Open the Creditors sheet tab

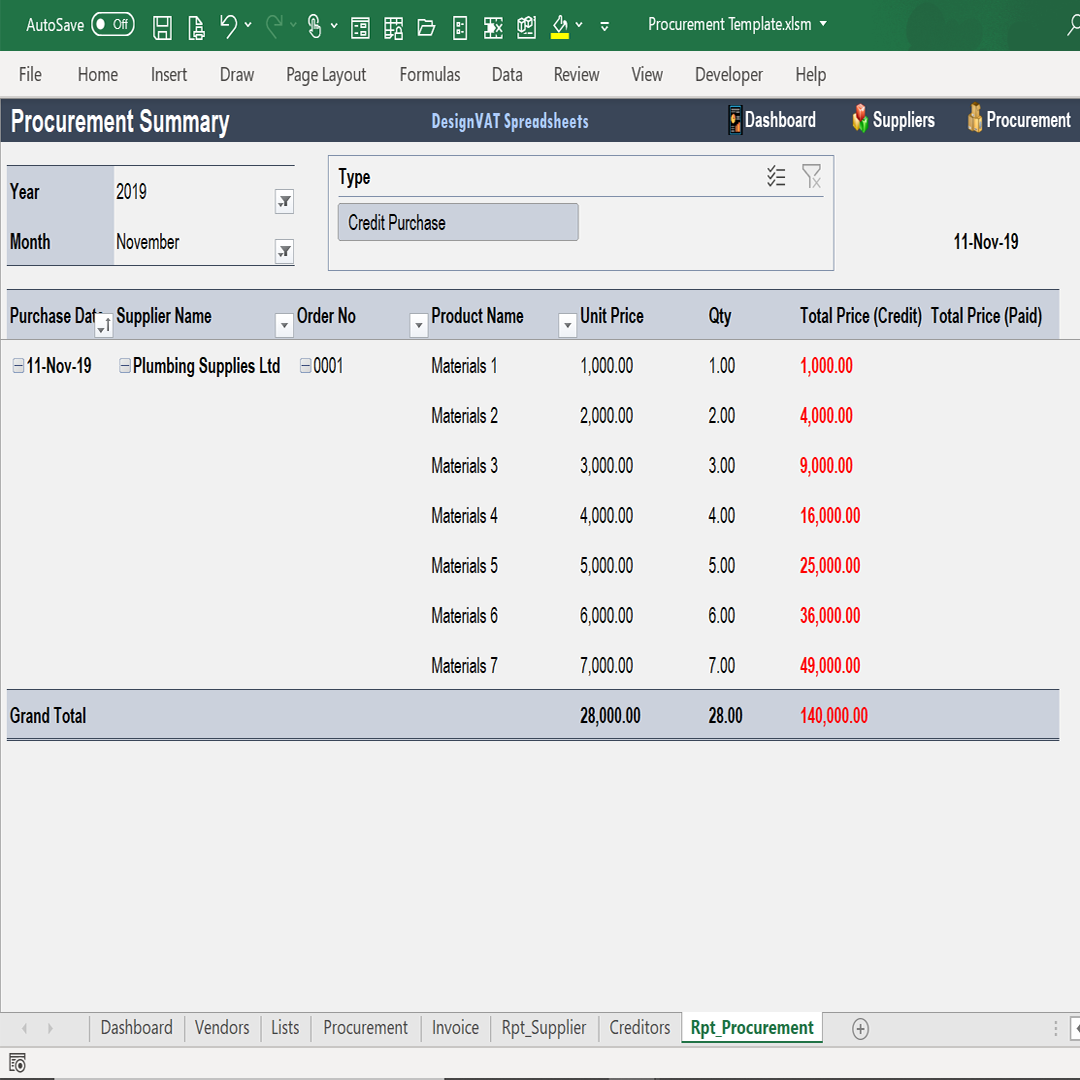coord(639,1027)
